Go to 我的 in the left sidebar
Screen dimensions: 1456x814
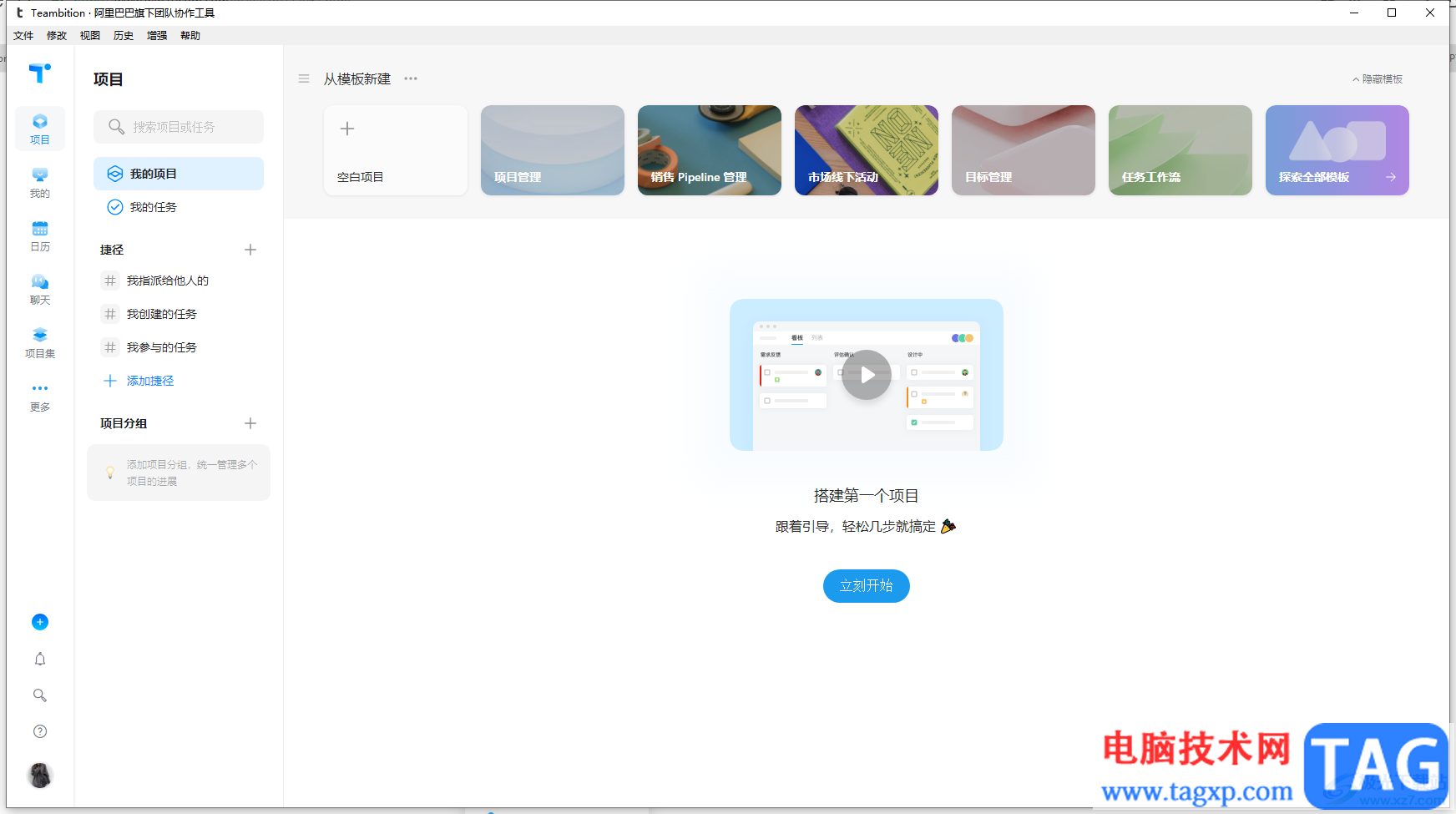tap(40, 183)
